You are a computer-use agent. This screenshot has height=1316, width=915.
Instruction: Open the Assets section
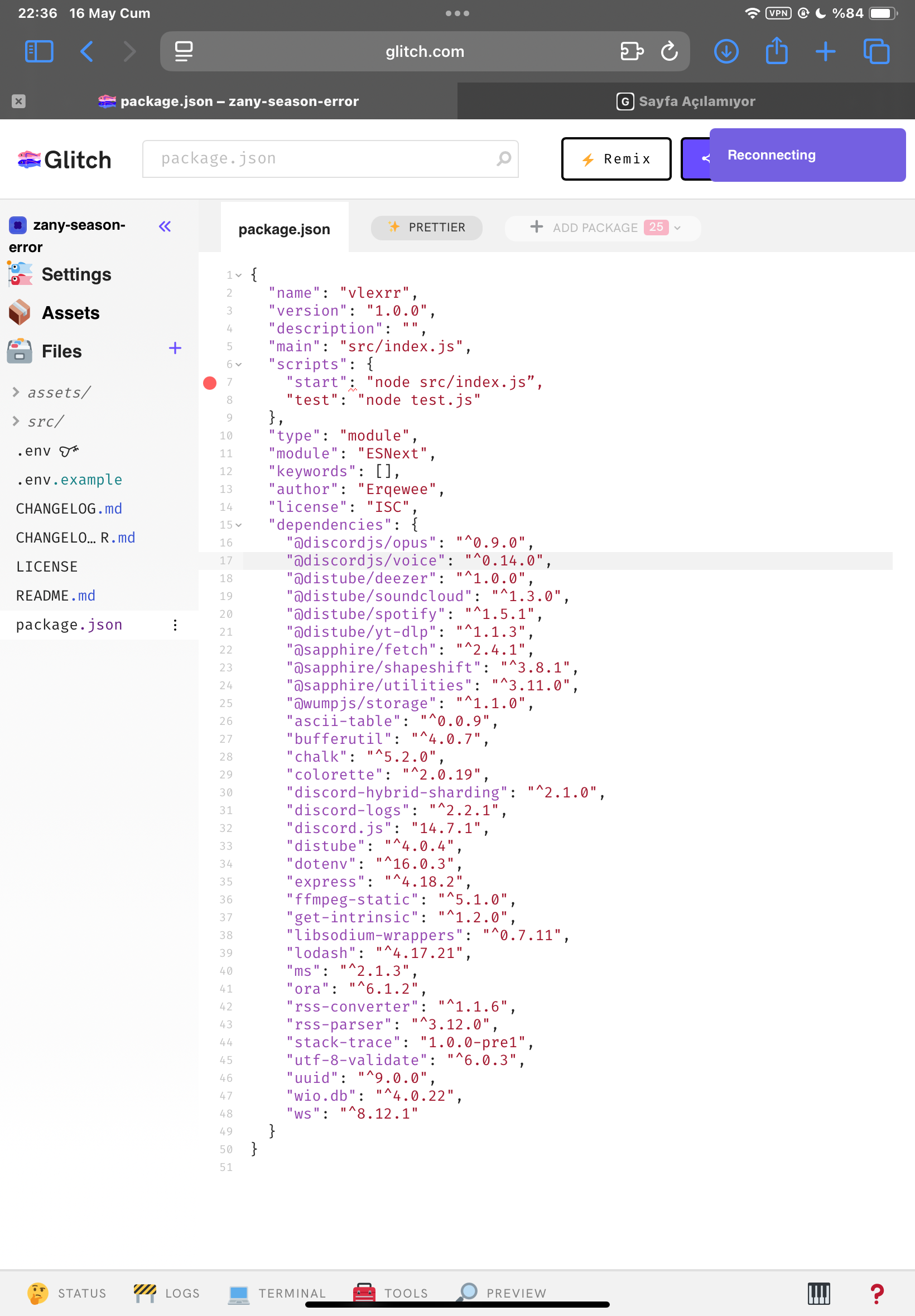point(54,313)
